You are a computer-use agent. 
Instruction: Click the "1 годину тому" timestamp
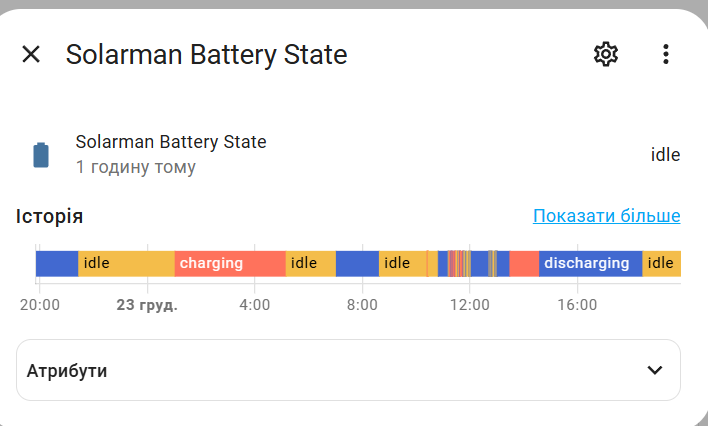[x=136, y=167]
